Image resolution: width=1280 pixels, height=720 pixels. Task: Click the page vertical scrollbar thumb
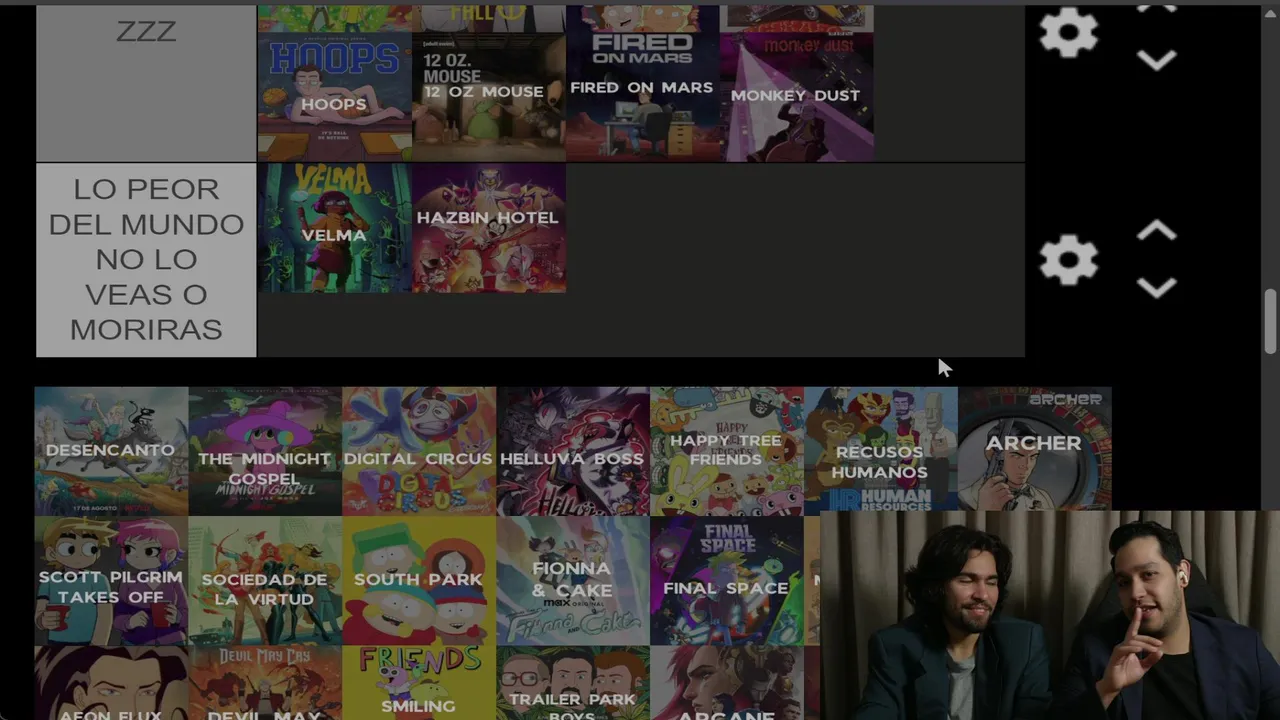1270,321
